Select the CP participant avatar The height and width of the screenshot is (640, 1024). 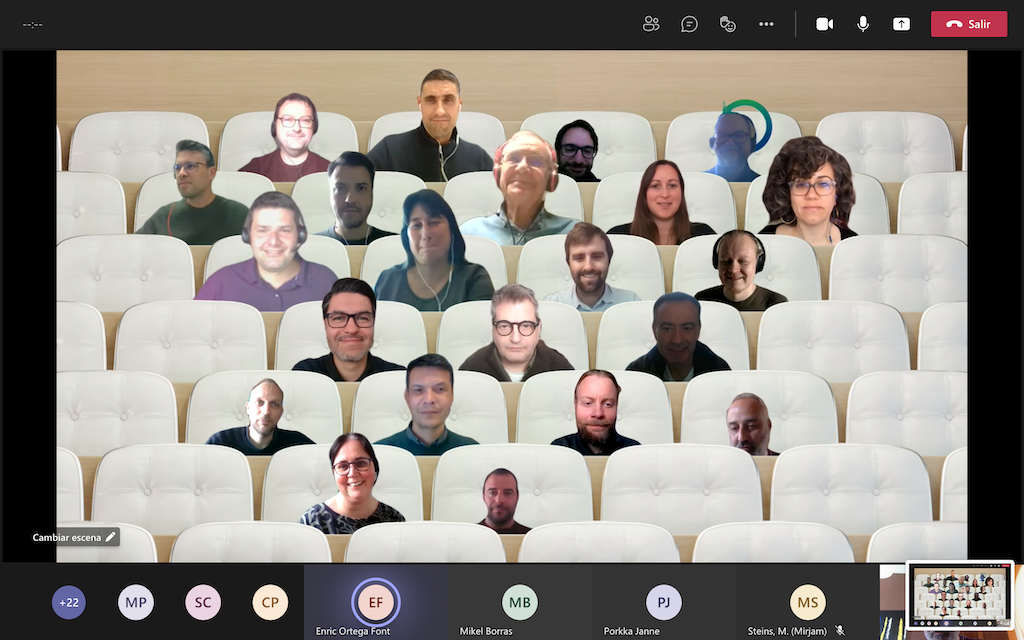click(270, 602)
